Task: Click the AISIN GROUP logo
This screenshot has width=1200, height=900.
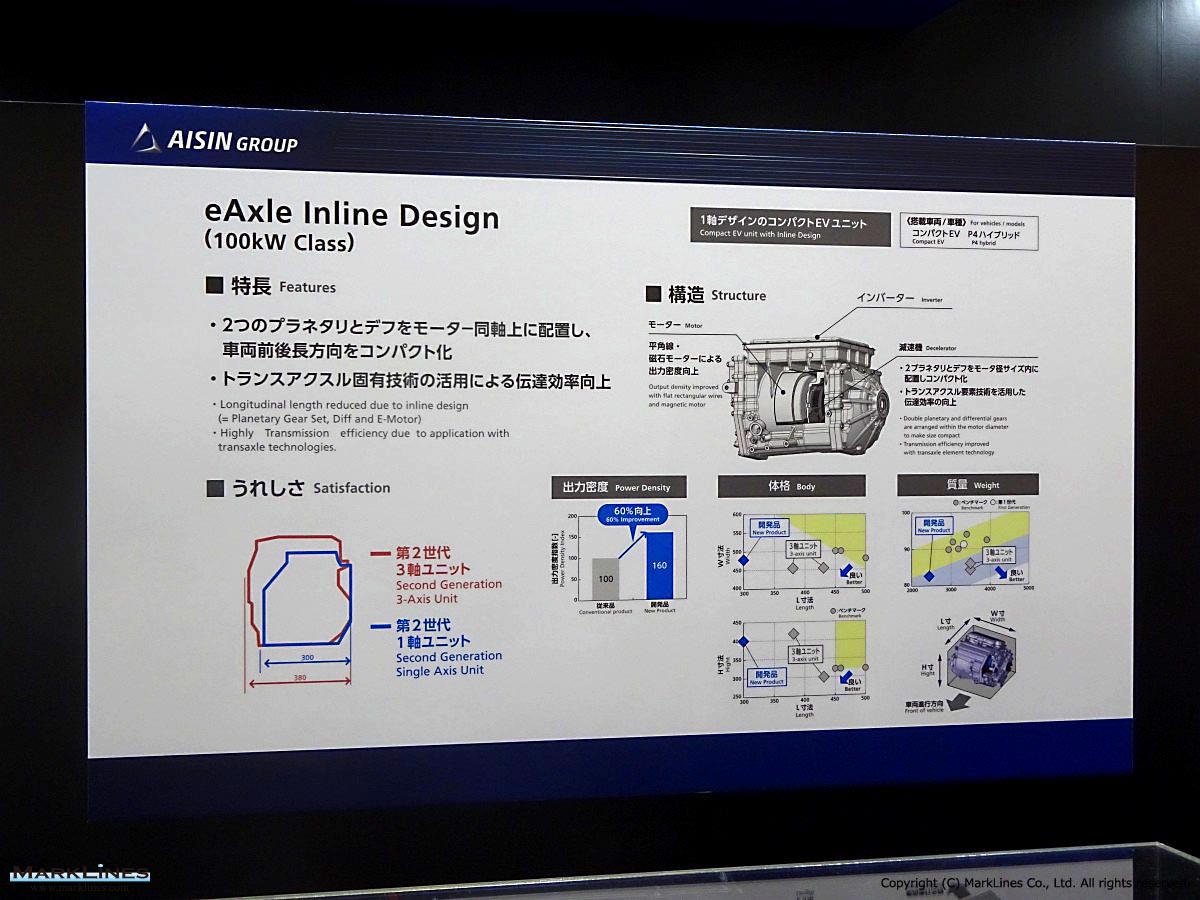Action: [x=214, y=140]
